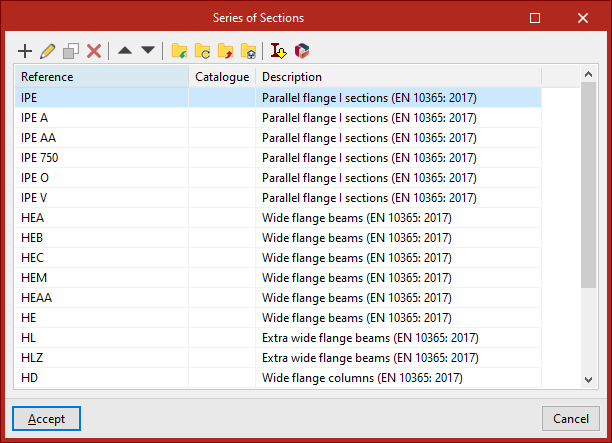Select the IPE 750 series row

pos(100,157)
